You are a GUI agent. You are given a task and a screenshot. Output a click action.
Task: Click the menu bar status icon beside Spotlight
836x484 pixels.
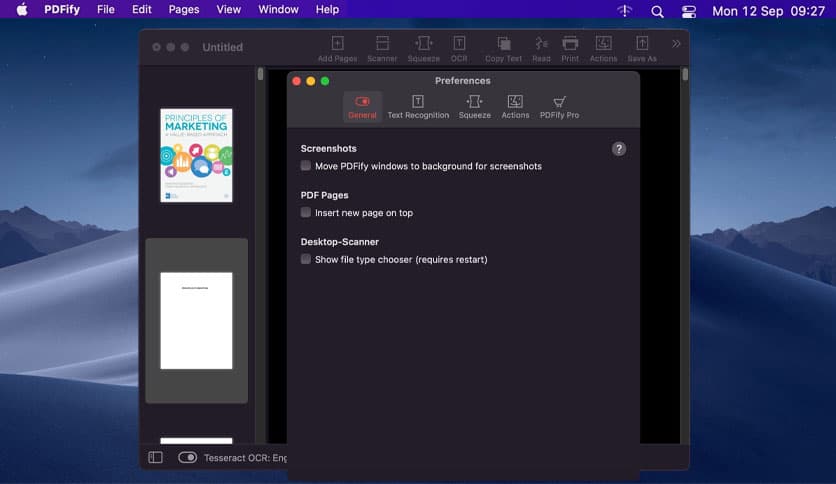click(624, 11)
